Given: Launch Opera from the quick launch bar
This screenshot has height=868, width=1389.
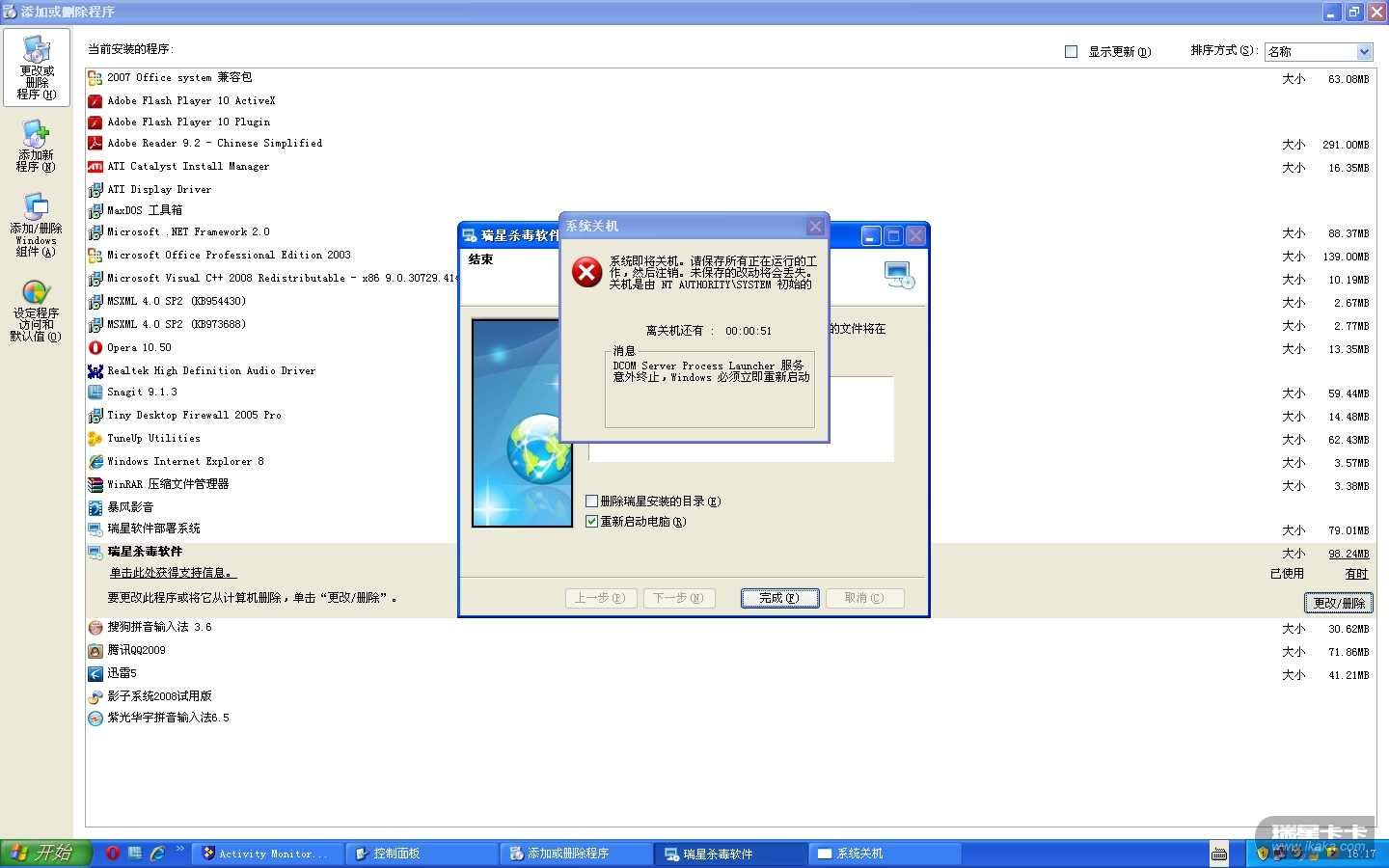Looking at the screenshot, I should point(113,854).
